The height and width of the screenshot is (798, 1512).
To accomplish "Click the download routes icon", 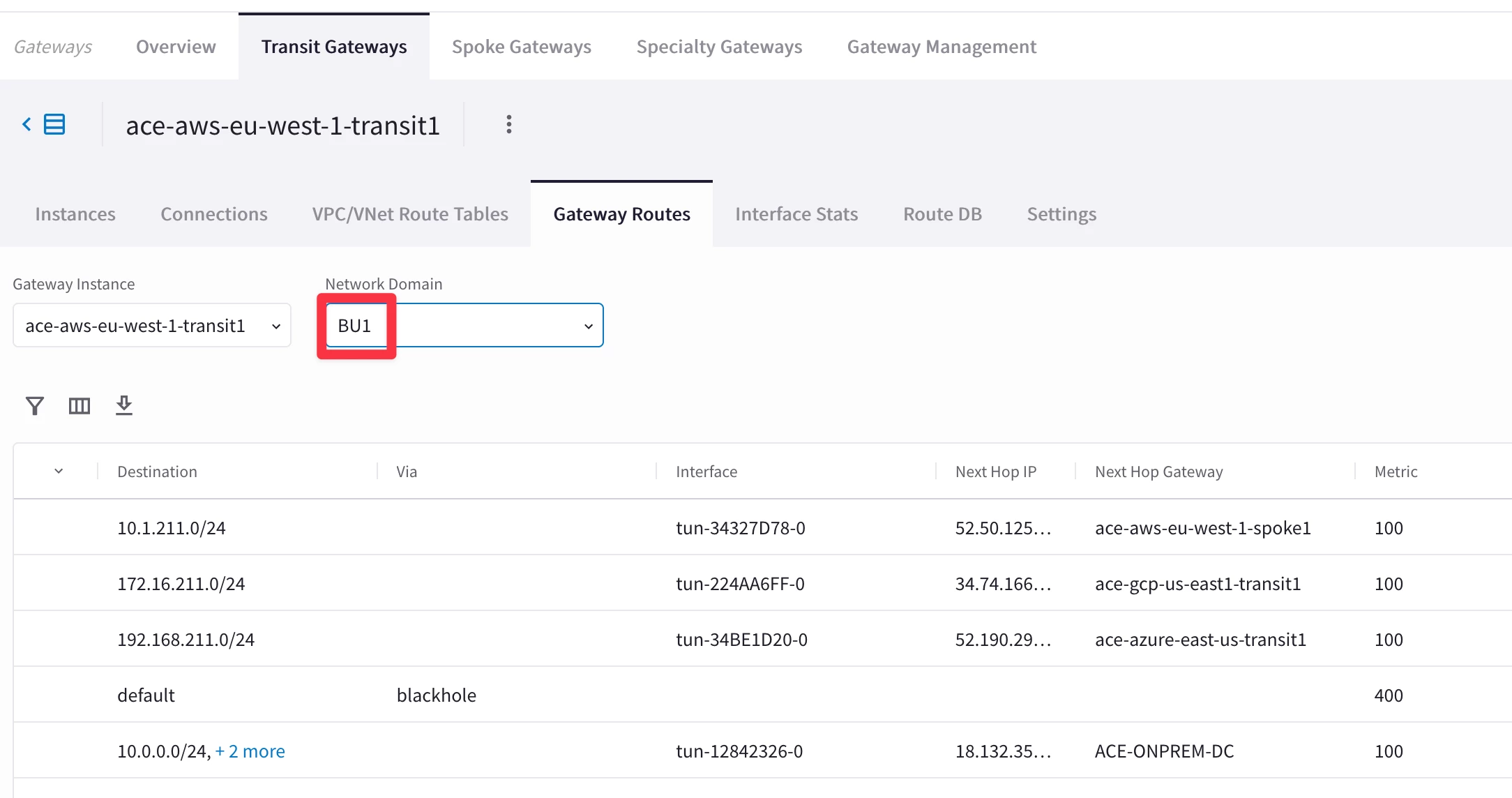I will [x=124, y=405].
